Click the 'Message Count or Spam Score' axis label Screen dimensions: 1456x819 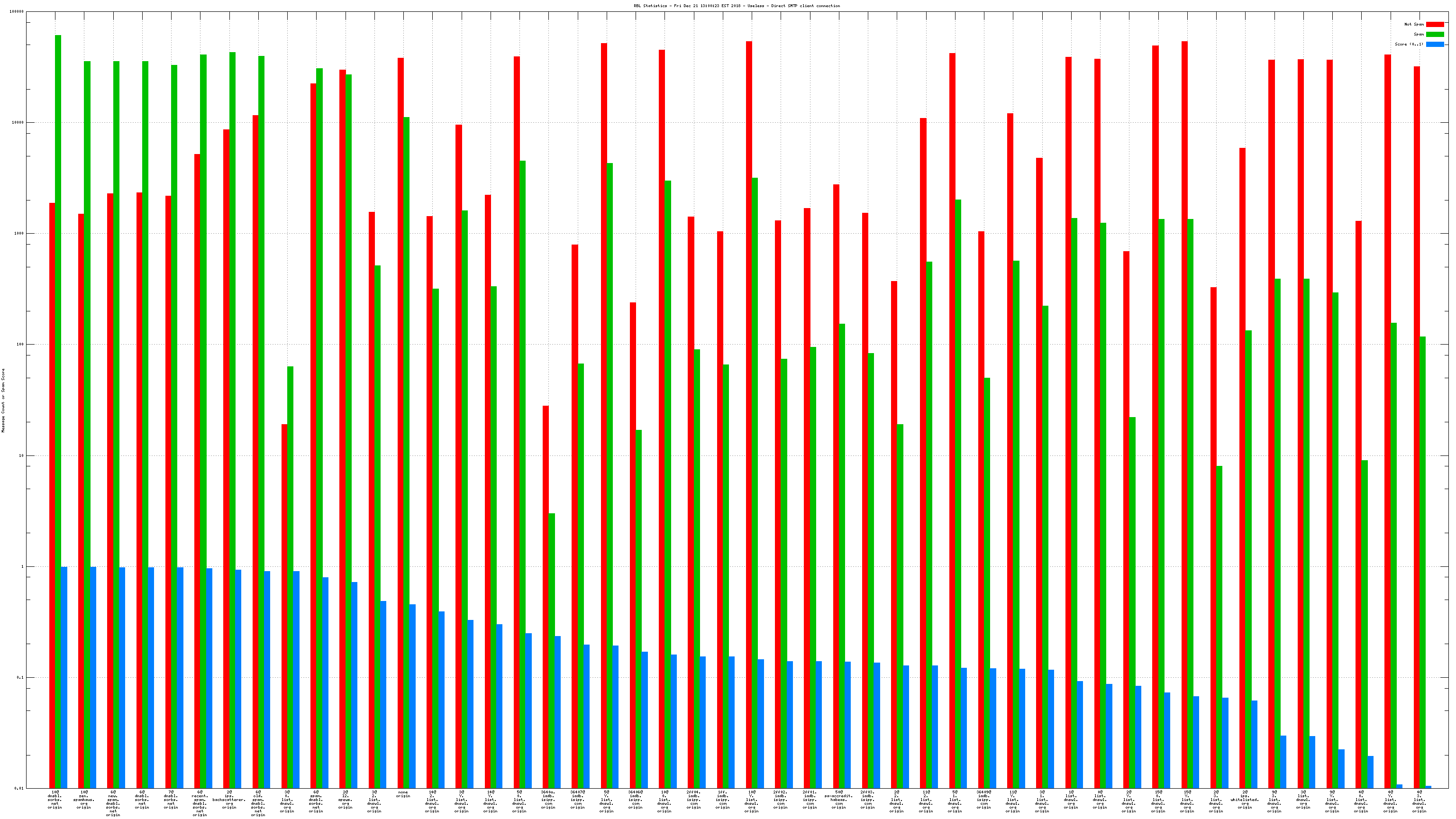pos(3,400)
